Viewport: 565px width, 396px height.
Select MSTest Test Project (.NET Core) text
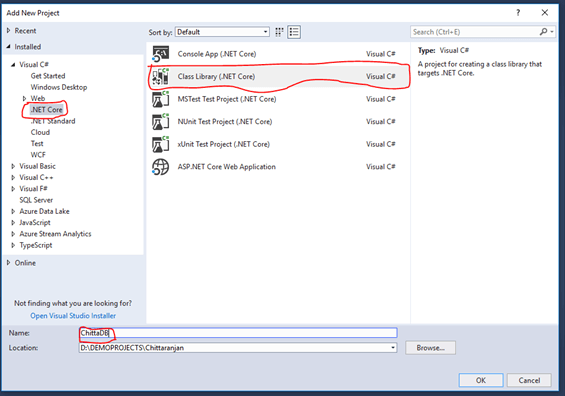[x=227, y=99]
